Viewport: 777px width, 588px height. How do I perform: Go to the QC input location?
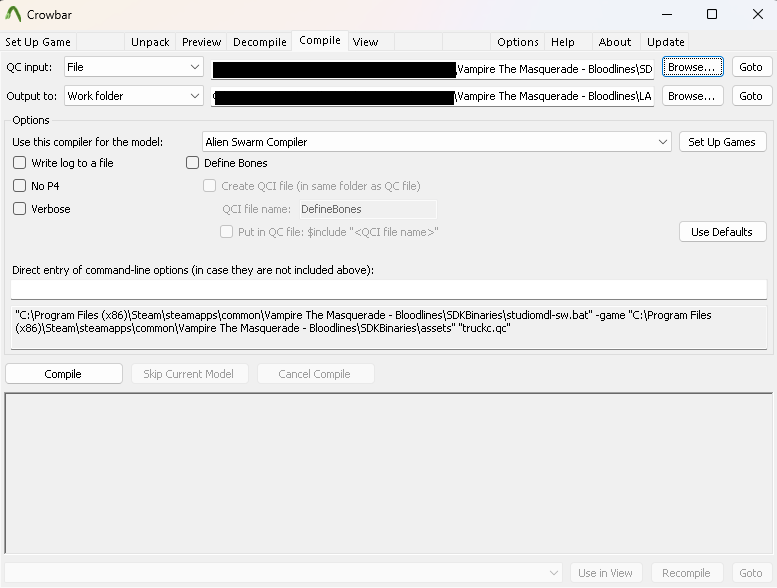point(751,67)
